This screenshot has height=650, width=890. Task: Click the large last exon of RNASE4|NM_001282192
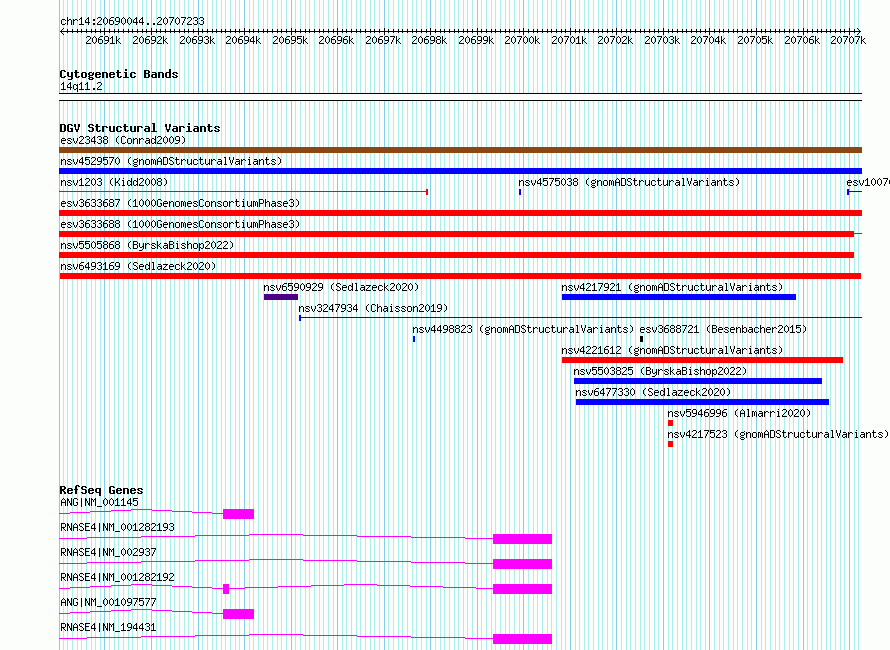(x=522, y=589)
